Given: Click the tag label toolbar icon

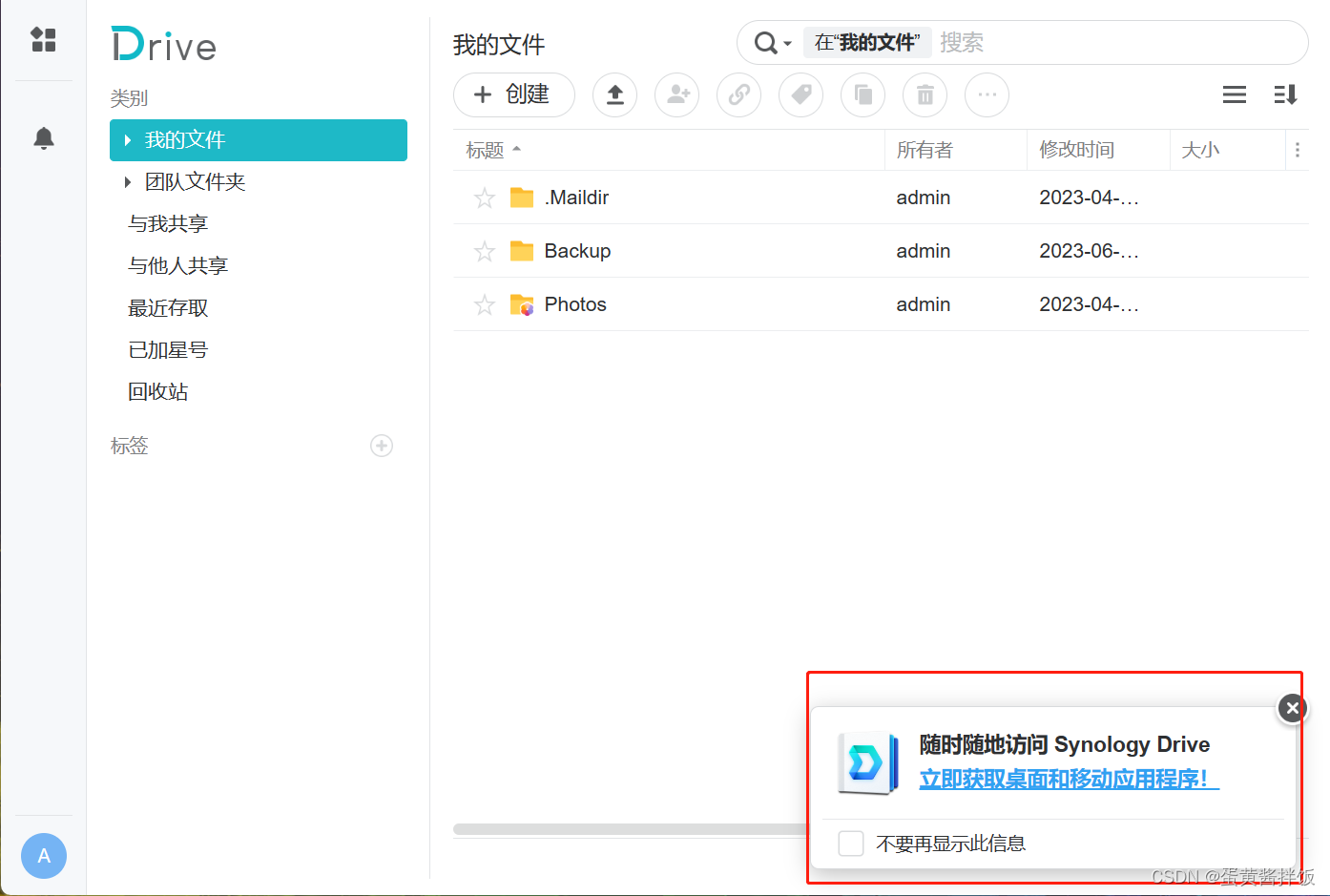Looking at the screenshot, I should click(x=801, y=94).
